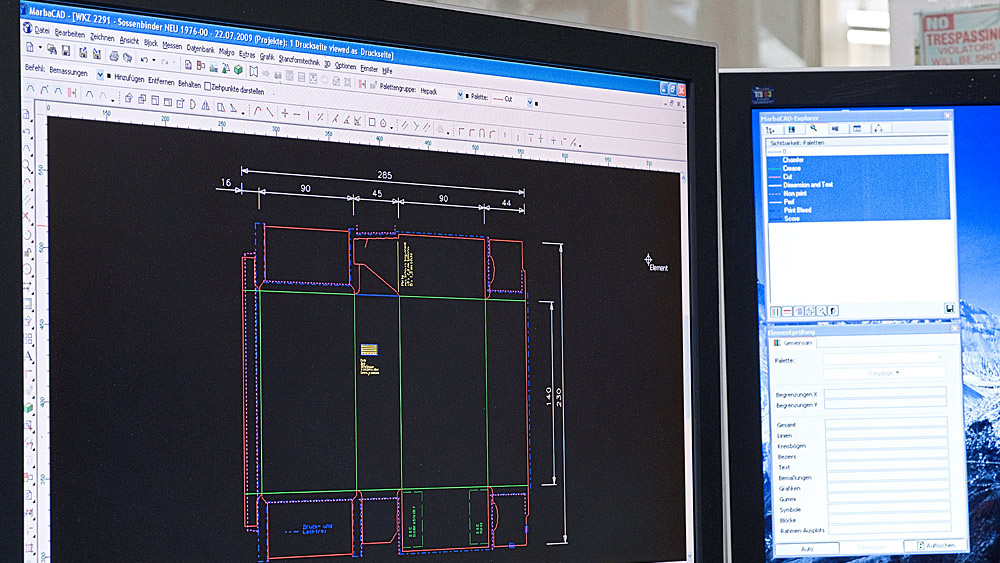Click the Entfernen button
Image resolution: width=1000 pixels, height=563 pixels.
[161, 81]
